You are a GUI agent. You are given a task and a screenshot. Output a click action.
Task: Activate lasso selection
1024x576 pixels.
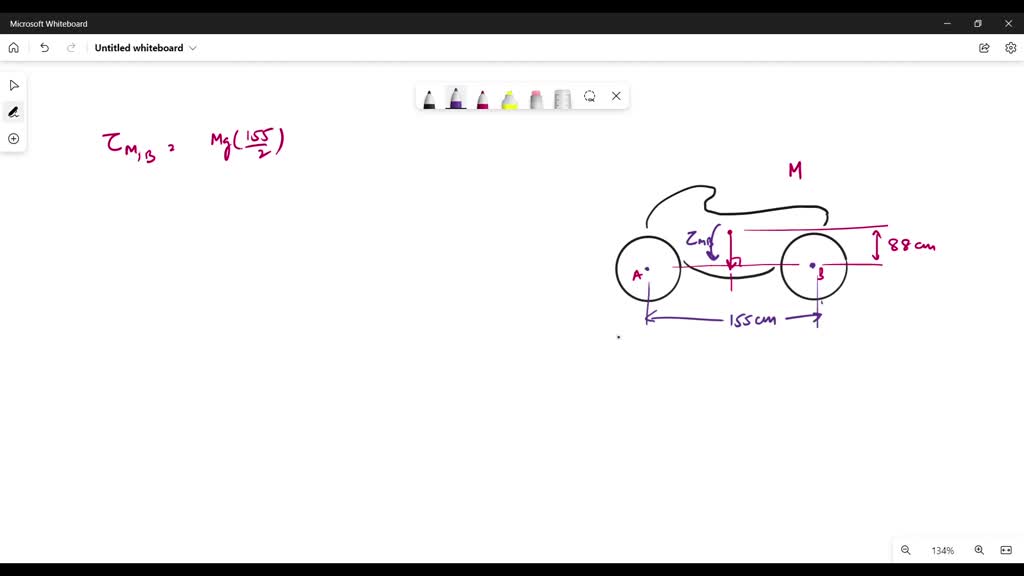(x=589, y=96)
